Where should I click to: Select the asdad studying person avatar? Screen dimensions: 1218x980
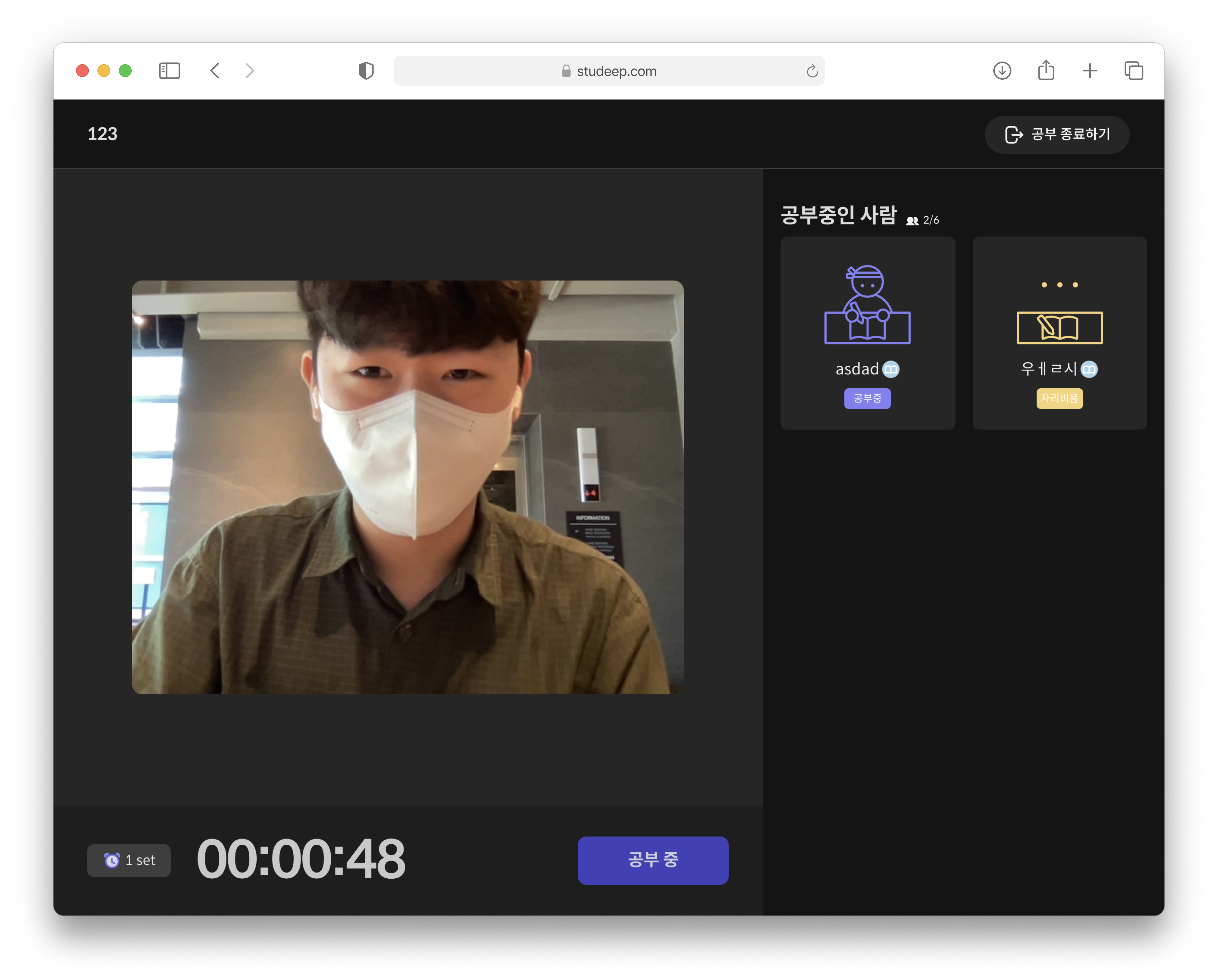click(867, 304)
